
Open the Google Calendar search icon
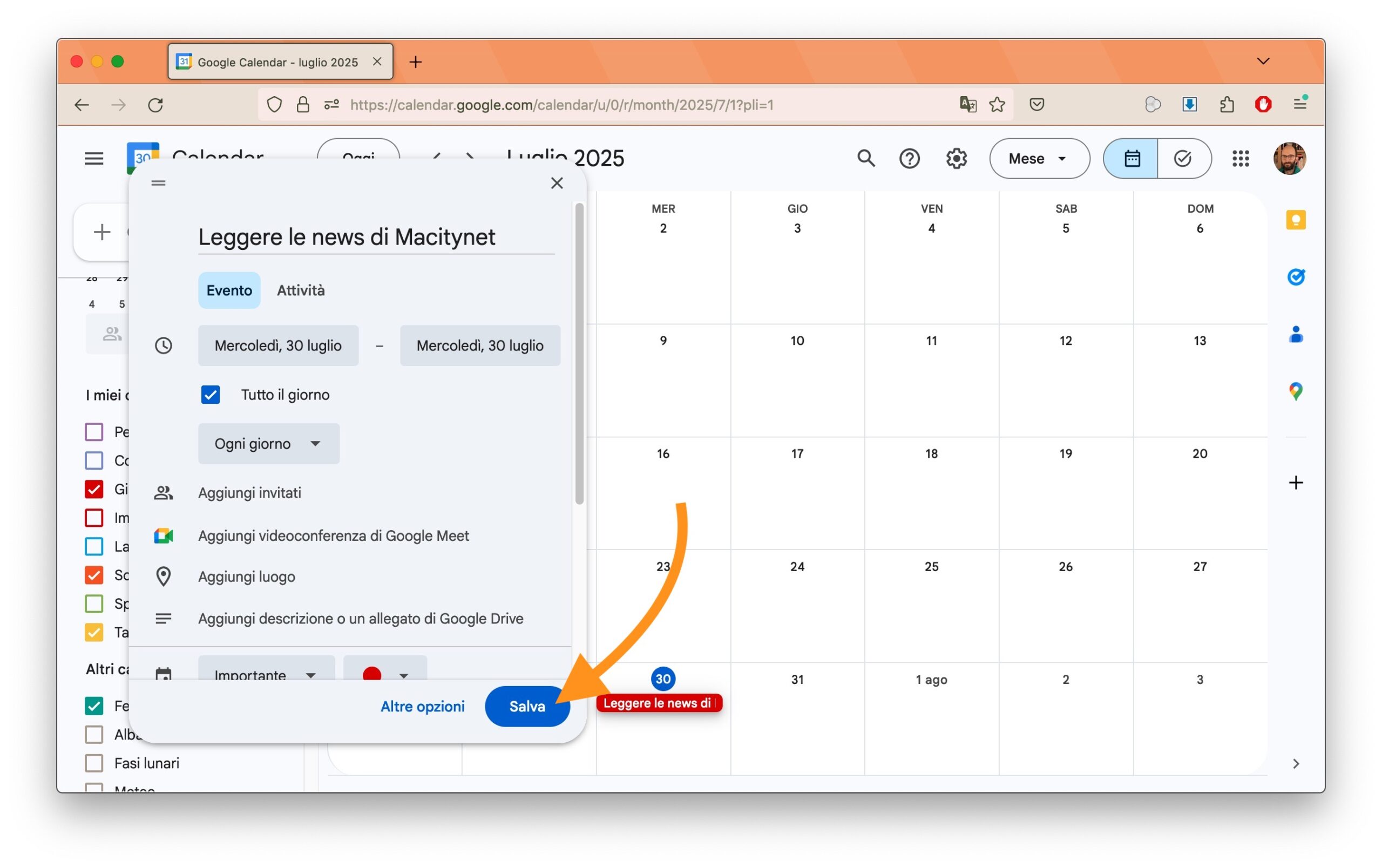pos(865,158)
